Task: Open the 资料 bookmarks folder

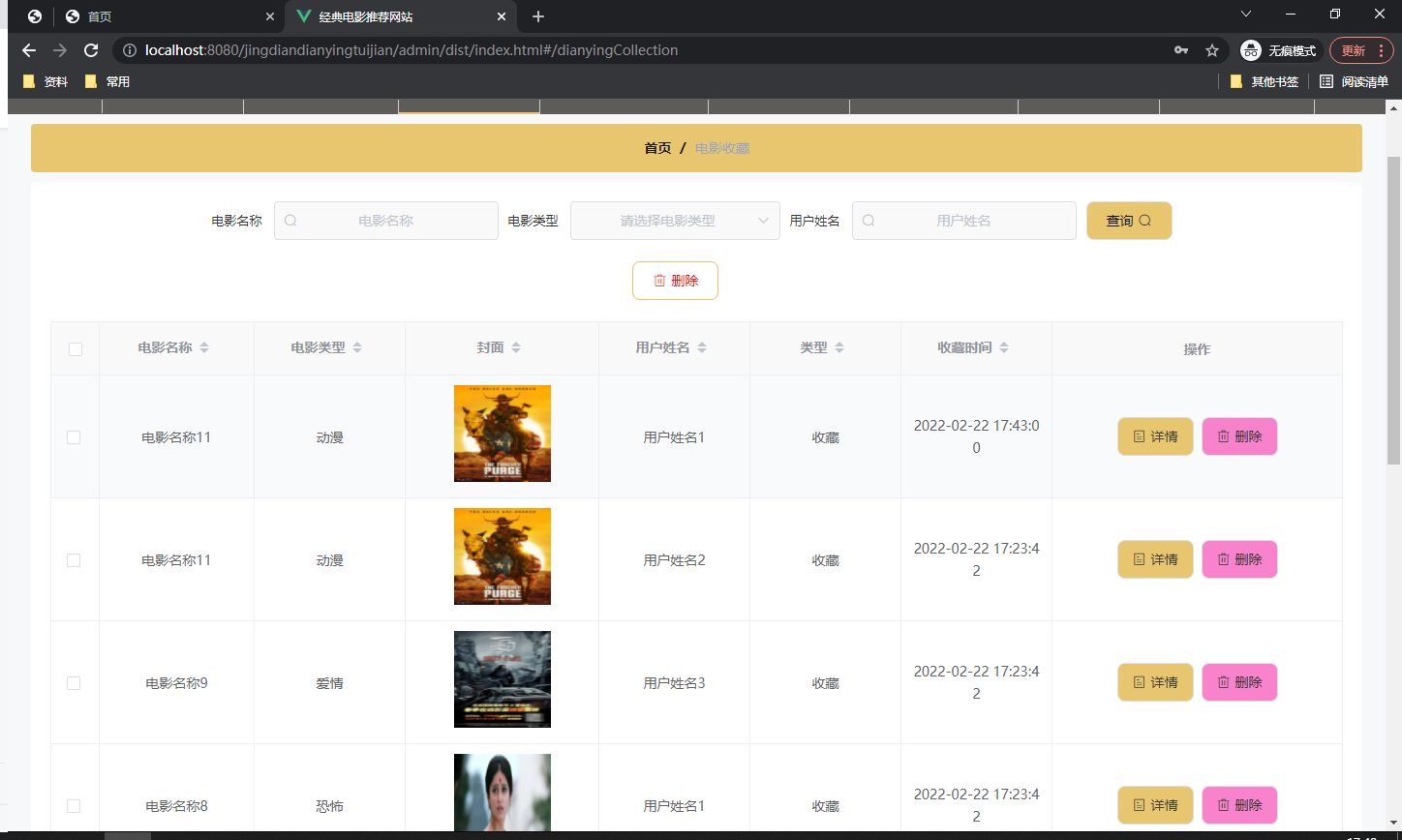Action: [x=46, y=82]
